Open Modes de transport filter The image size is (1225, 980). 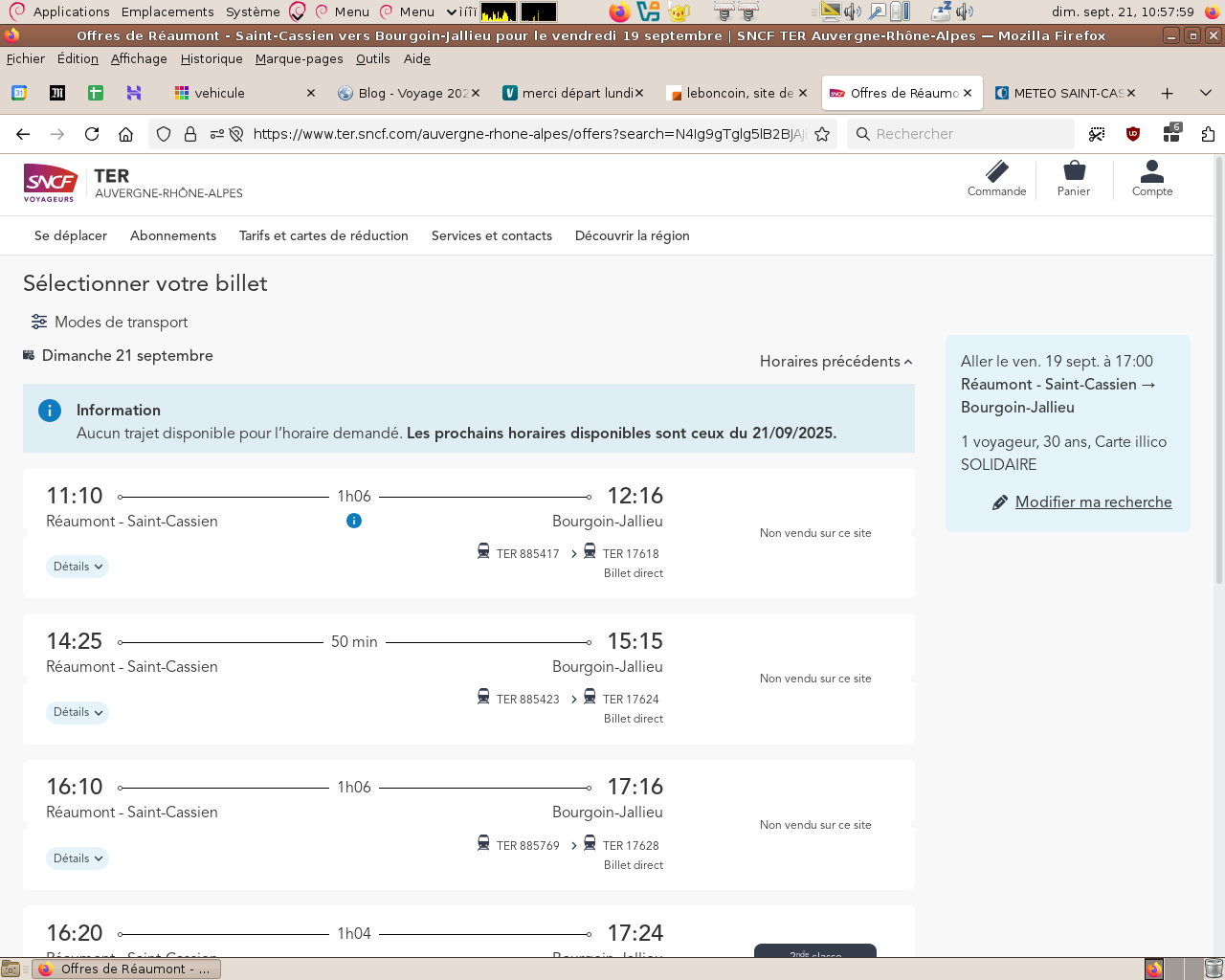pyautogui.click(x=109, y=323)
